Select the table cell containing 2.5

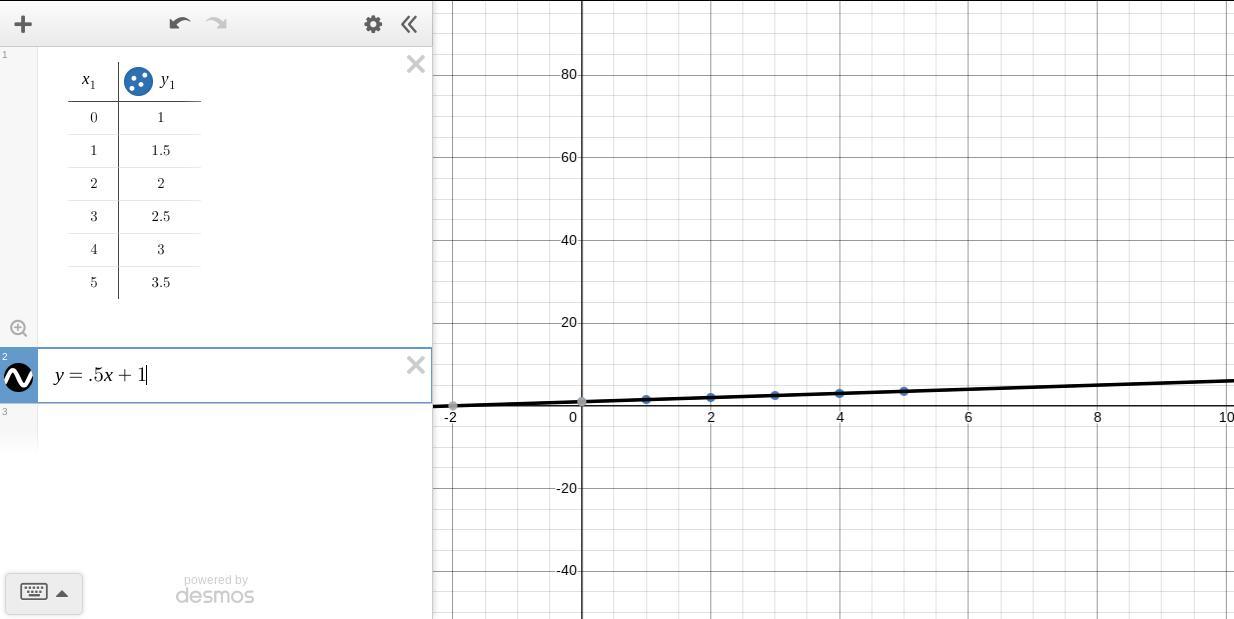[160, 216]
